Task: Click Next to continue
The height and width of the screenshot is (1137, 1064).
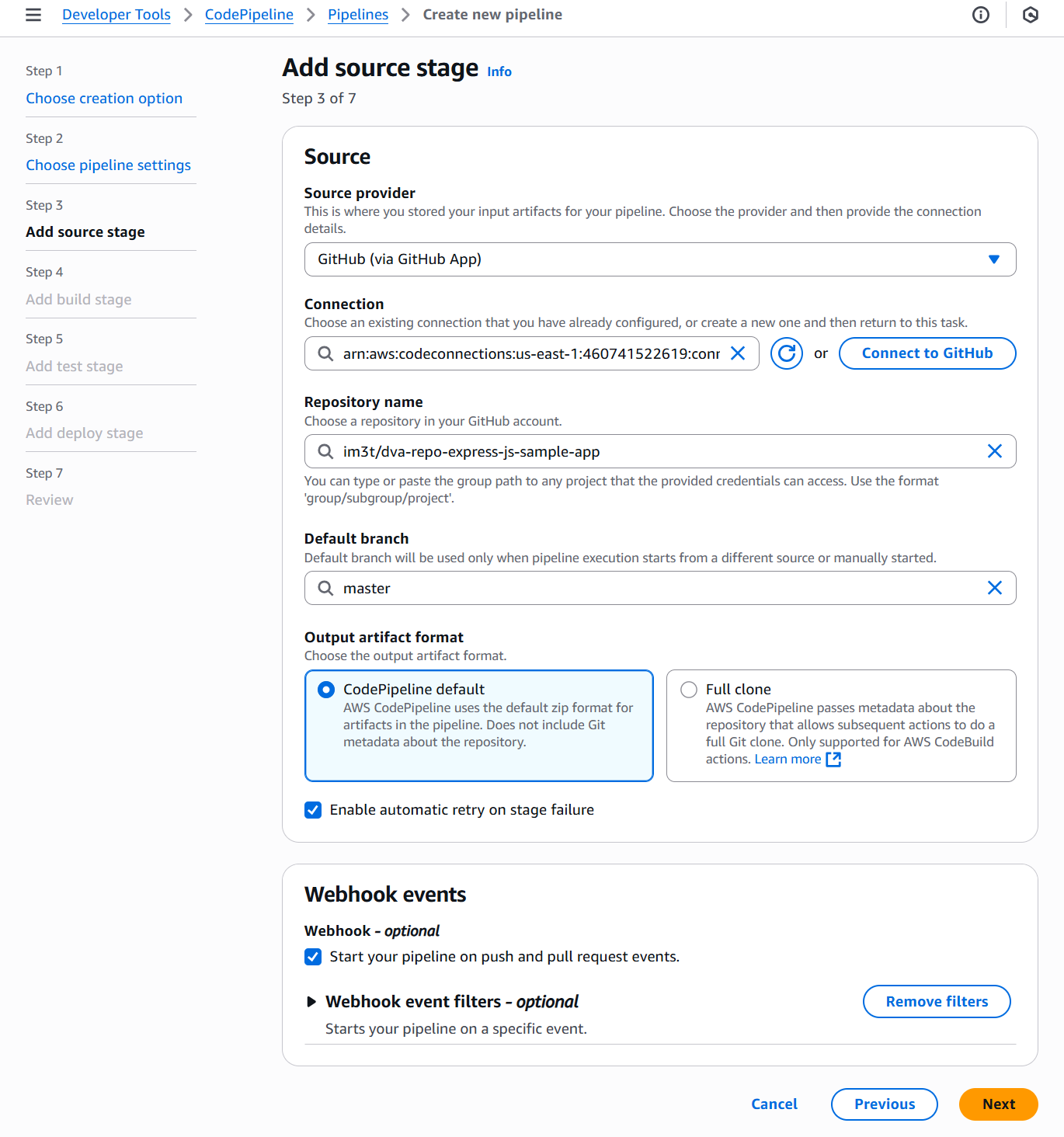Action: pyautogui.click(x=998, y=1104)
